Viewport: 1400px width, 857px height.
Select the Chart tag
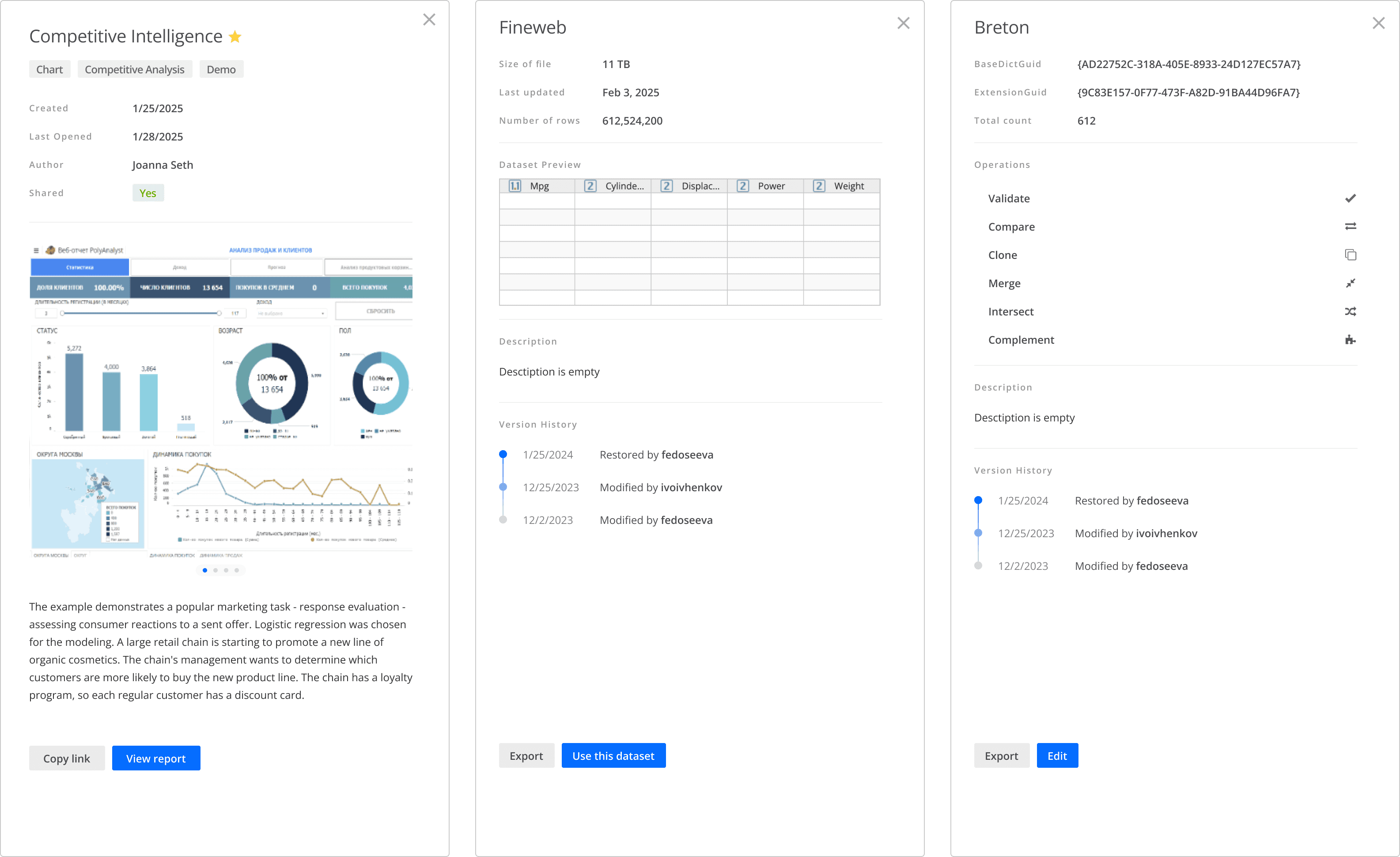click(x=49, y=69)
